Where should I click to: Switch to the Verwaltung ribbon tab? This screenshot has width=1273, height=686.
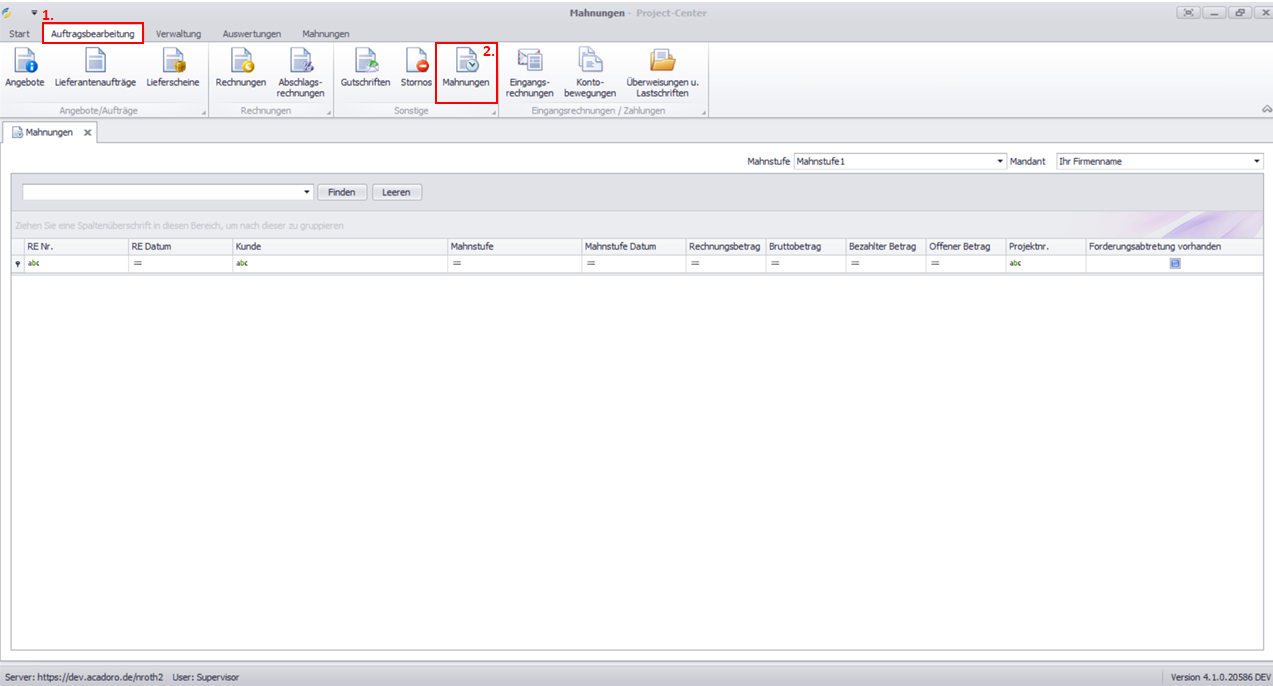178,34
